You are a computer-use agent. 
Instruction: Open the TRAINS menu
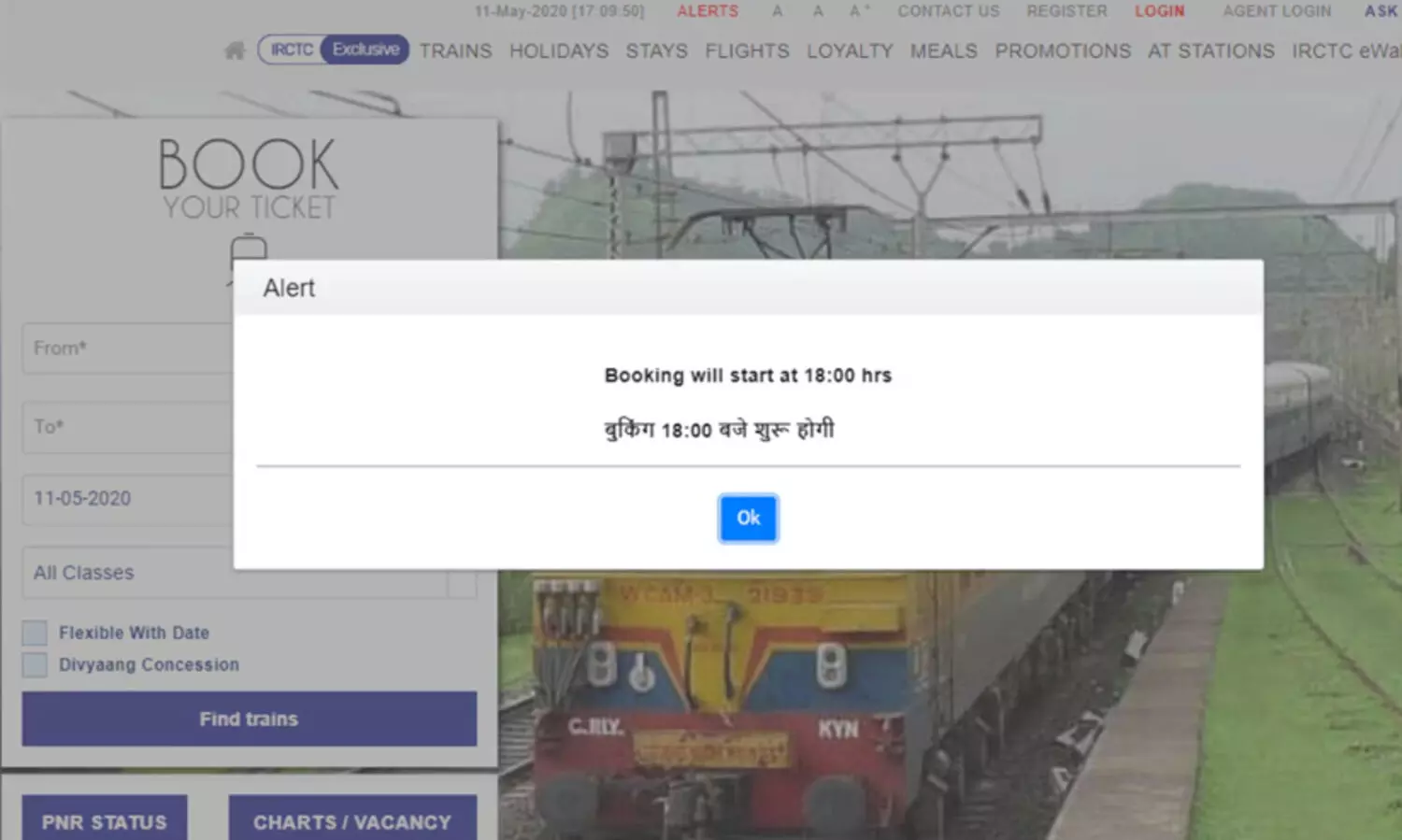(455, 51)
